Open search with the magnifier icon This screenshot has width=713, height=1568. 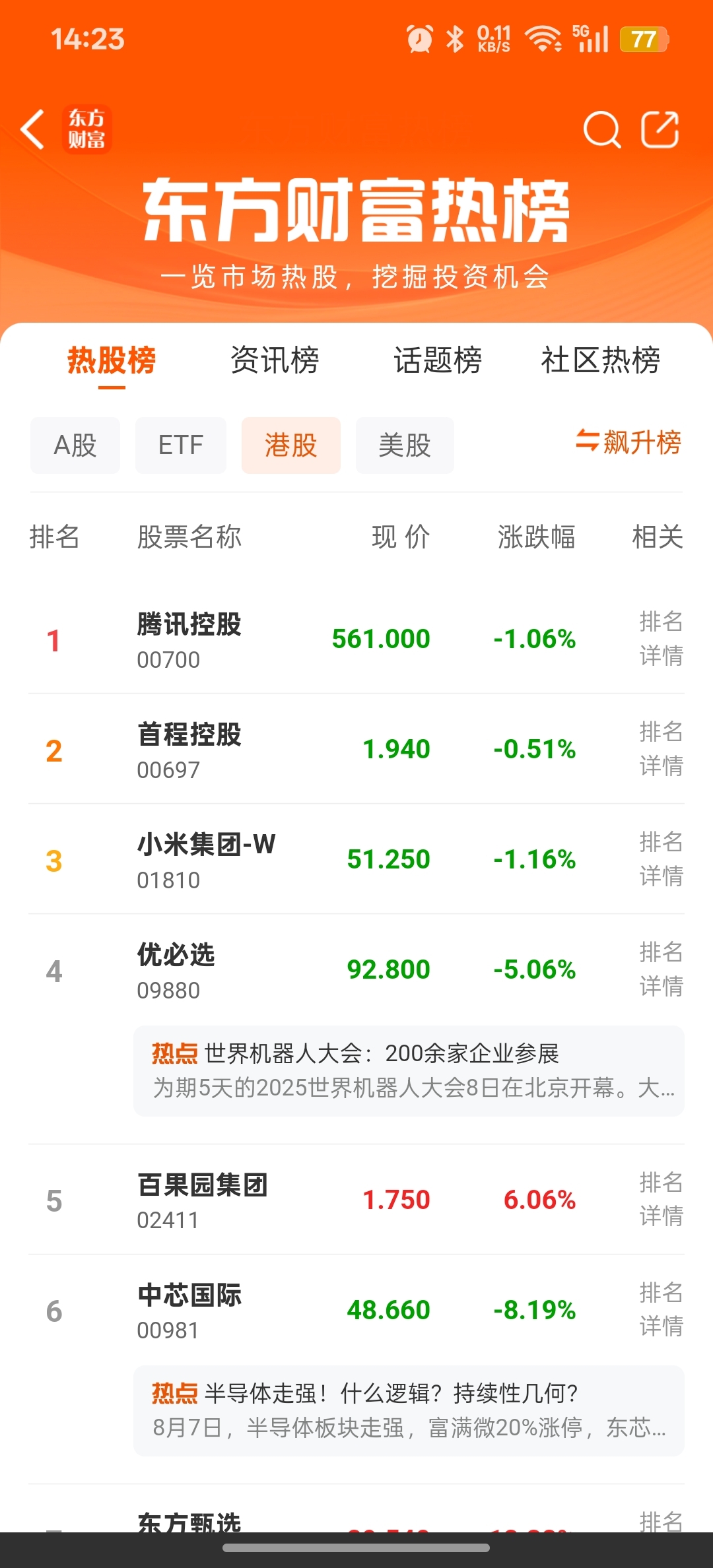[x=602, y=129]
